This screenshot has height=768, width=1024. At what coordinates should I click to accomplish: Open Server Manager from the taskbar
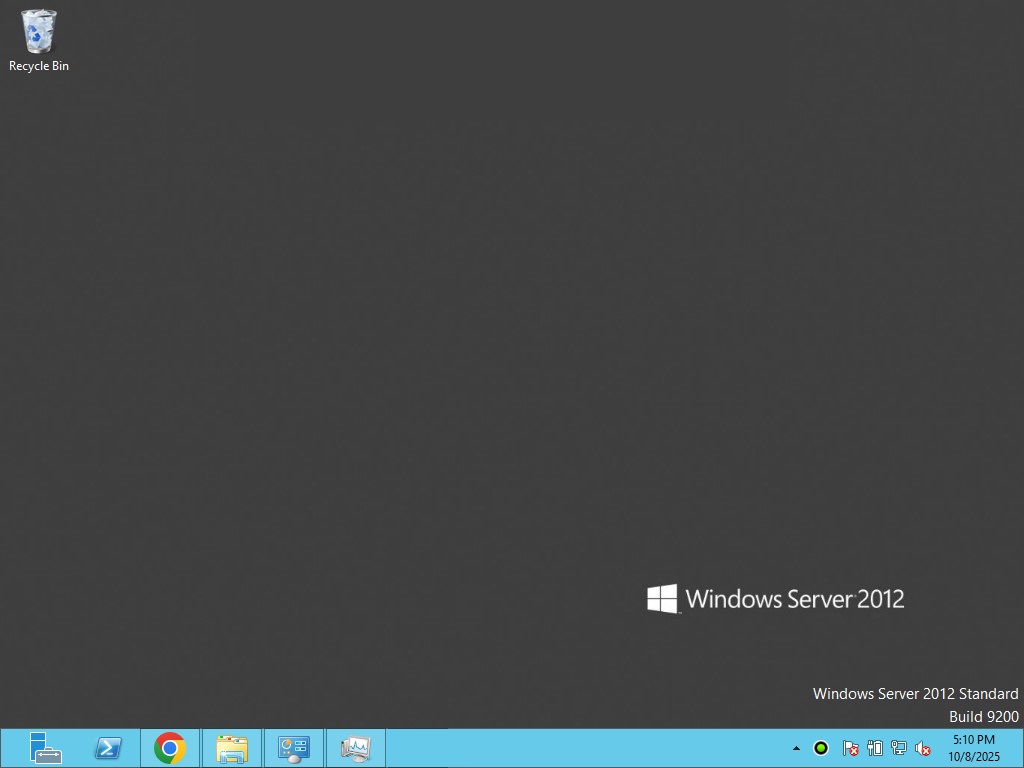45,748
